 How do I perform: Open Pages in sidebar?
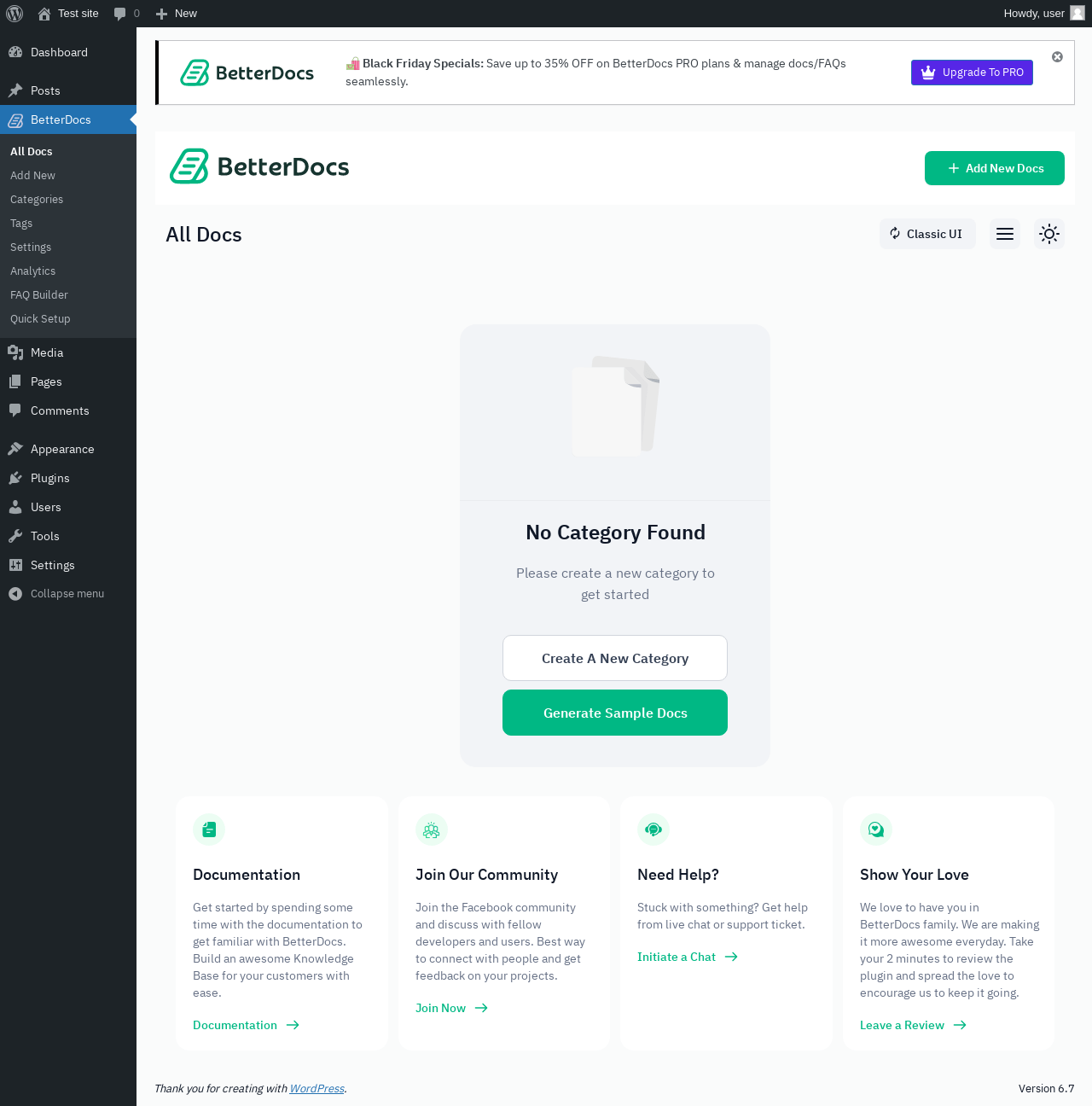click(68, 381)
